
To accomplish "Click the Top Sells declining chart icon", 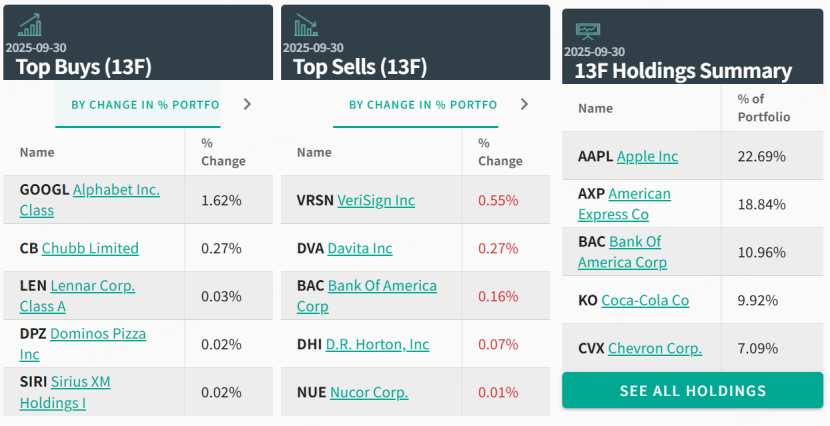I will point(306,24).
